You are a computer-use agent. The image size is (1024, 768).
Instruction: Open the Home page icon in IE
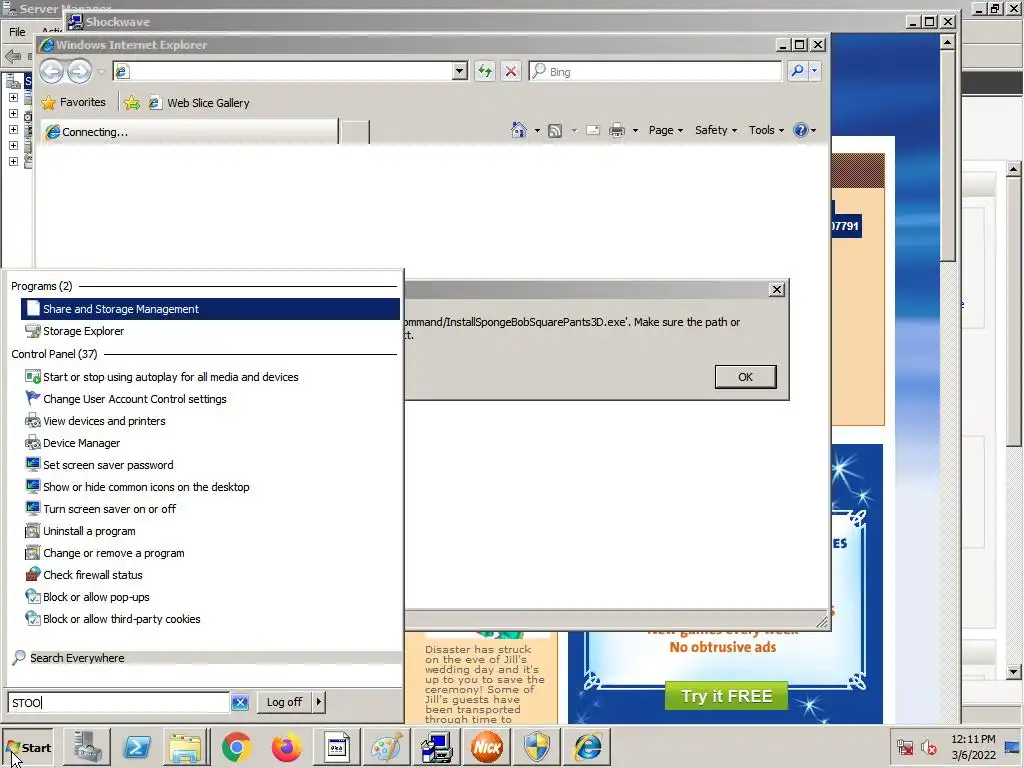[519, 130]
